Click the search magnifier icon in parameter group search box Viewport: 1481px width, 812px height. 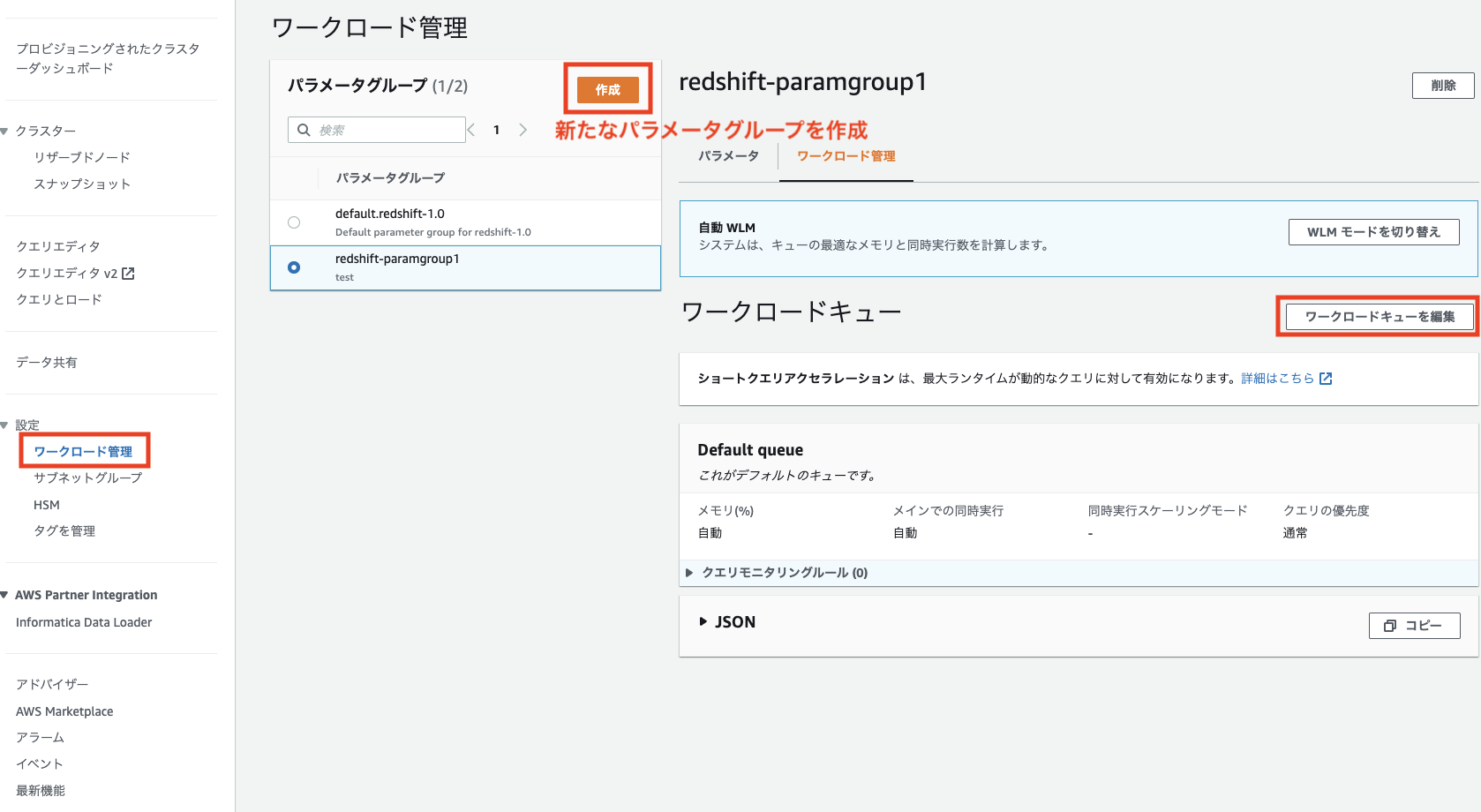click(304, 130)
